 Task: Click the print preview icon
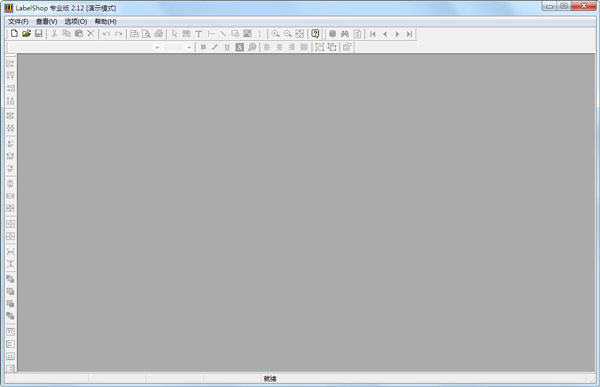146,34
